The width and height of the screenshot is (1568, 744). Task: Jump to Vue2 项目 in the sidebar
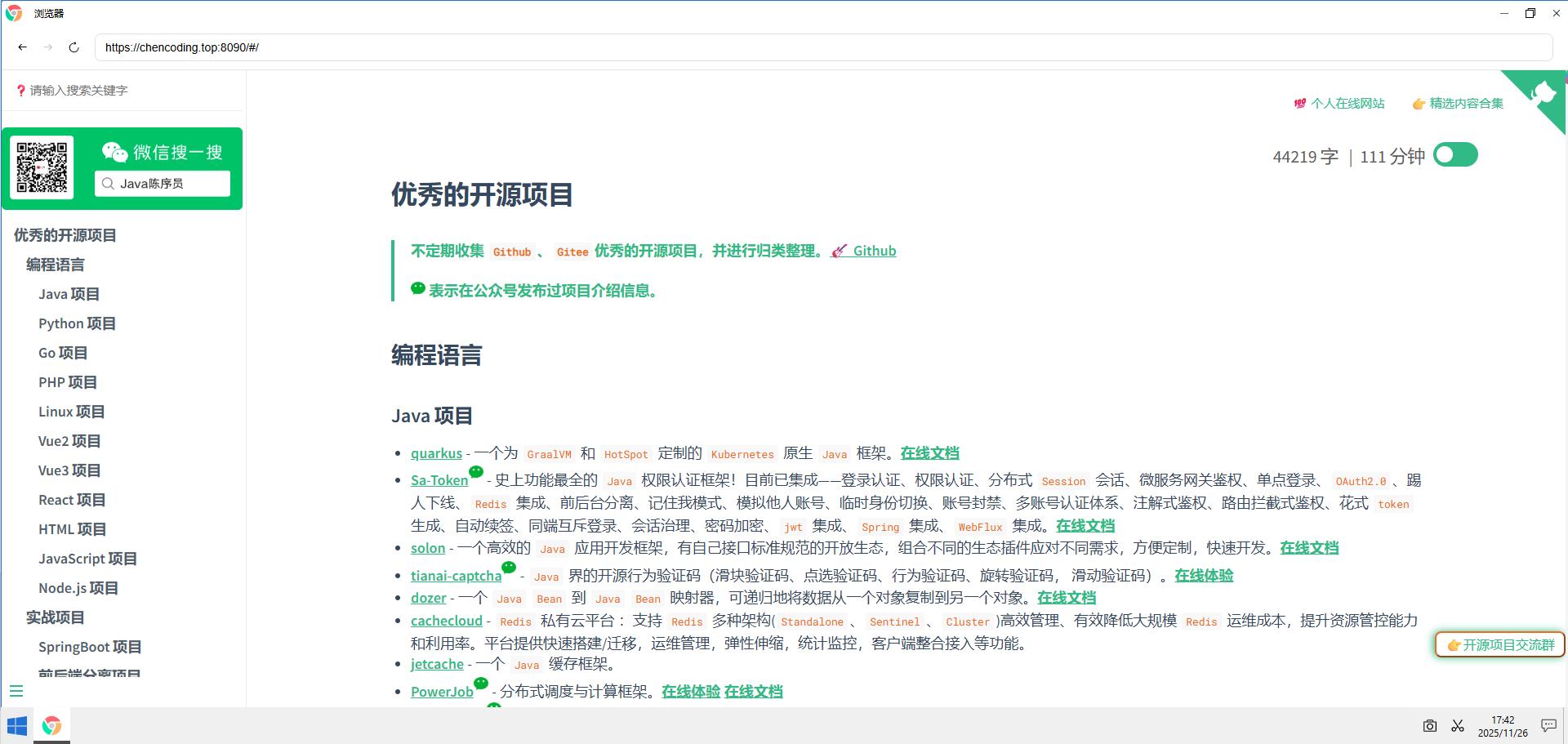tap(69, 441)
